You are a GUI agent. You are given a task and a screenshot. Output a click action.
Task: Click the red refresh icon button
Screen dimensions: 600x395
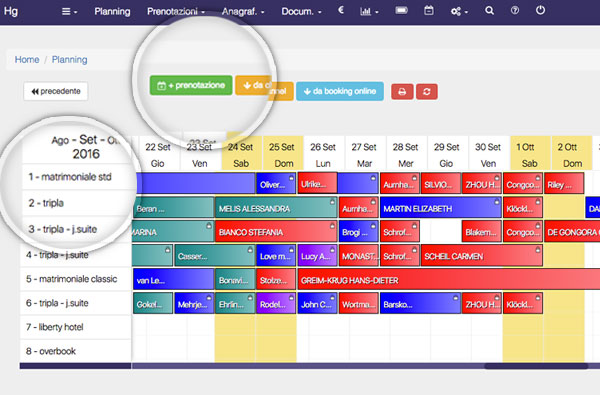coord(427,92)
